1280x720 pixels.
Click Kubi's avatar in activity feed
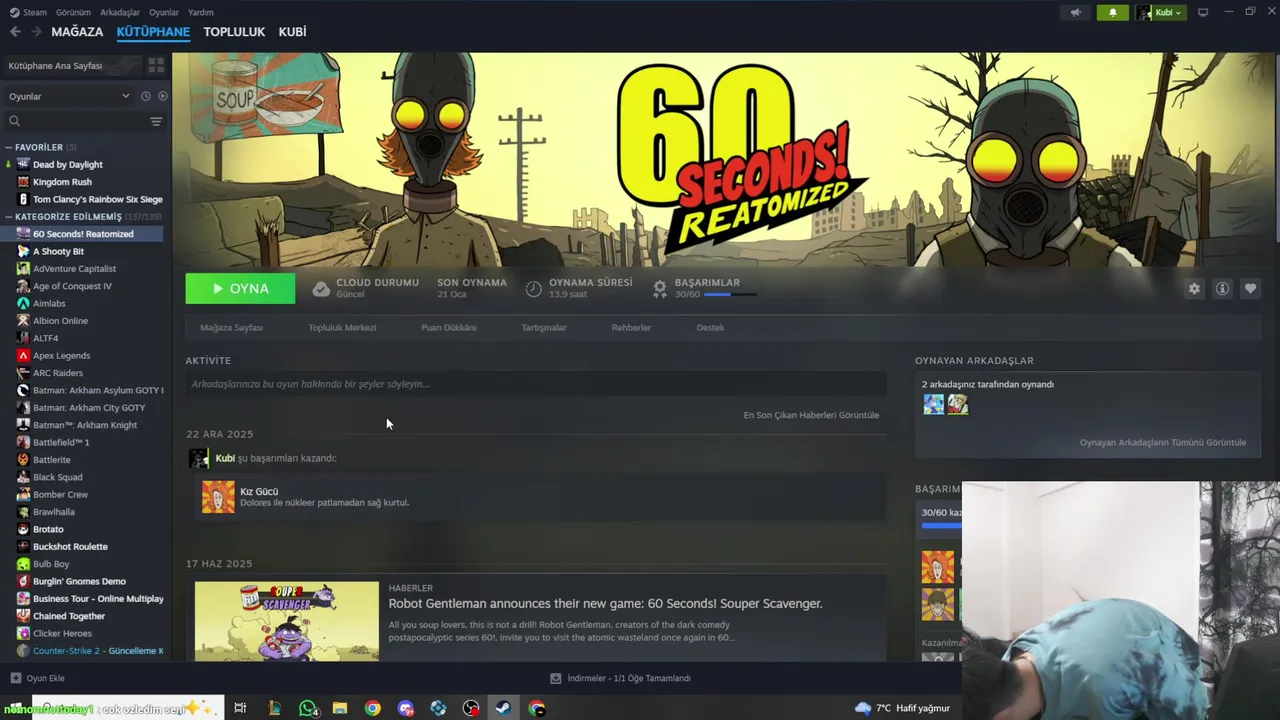click(x=199, y=458)
